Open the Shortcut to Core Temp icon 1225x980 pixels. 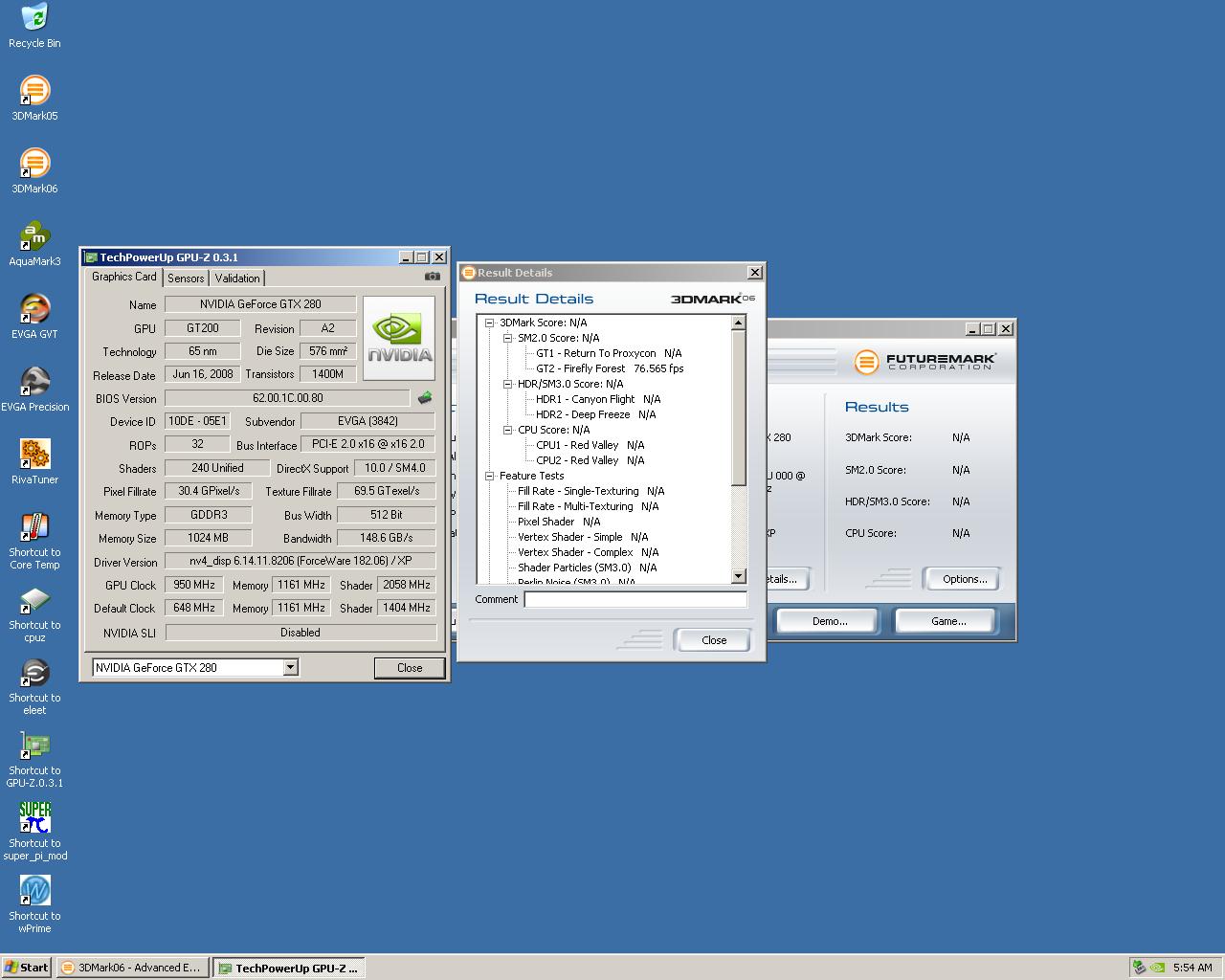(x=34, y=541)
